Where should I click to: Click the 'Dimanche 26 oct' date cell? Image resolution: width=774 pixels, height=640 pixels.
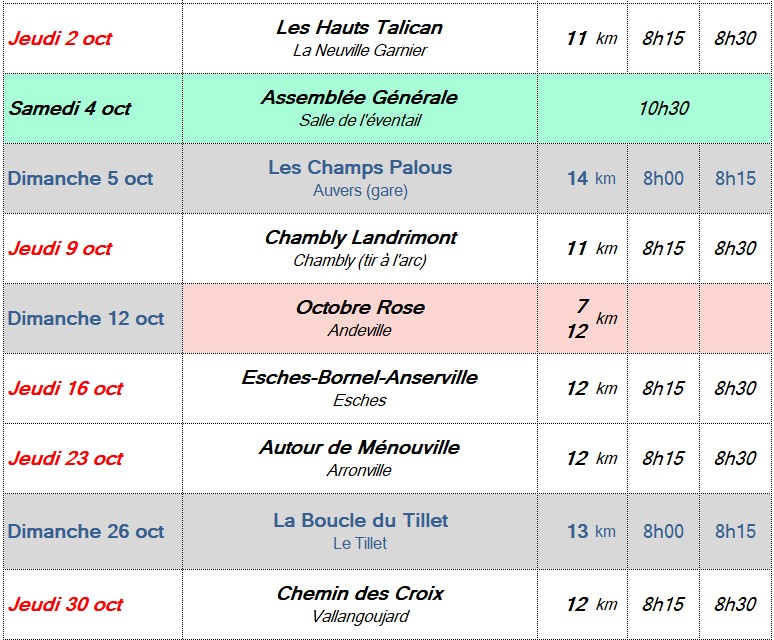click(86, 532)
